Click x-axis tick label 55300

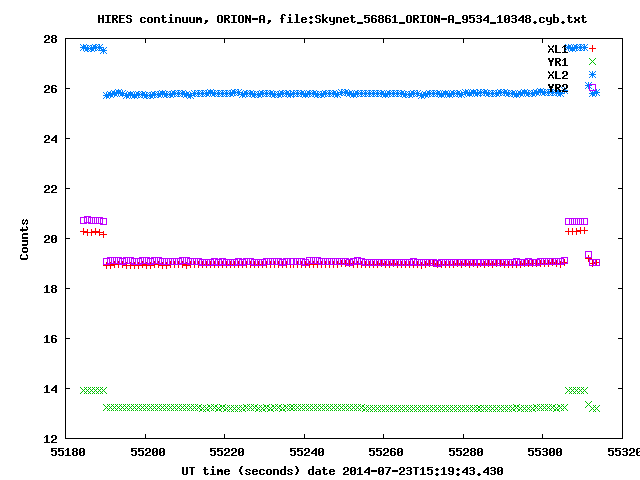click(544, 452)
